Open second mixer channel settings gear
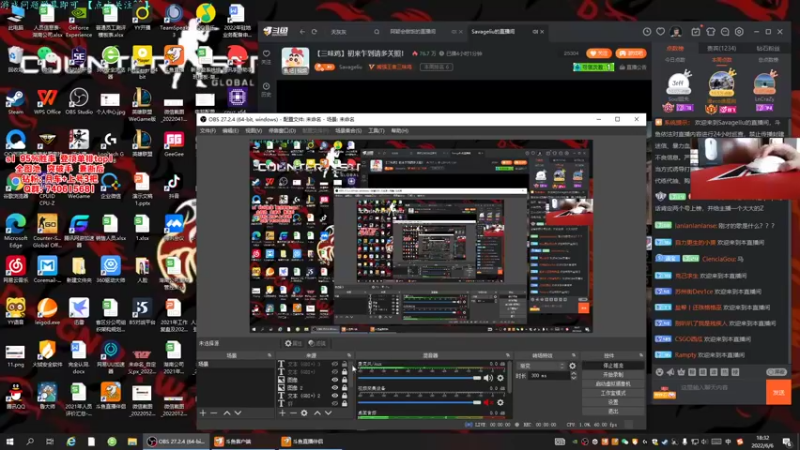This screenshot has height=450, width=800. click(500, 402)
